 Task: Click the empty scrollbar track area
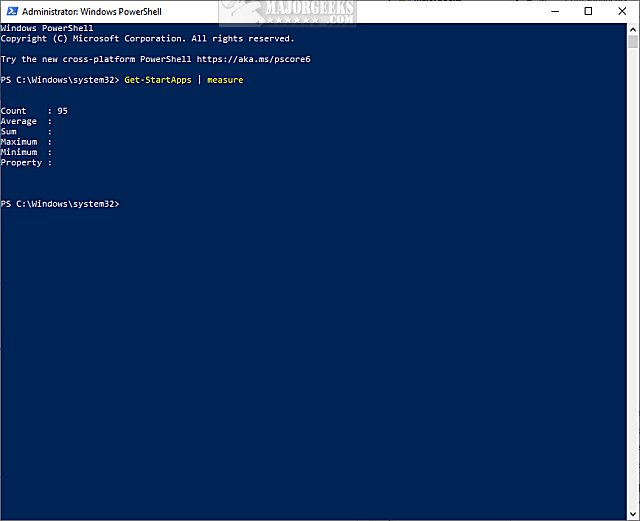coord(633,278)
